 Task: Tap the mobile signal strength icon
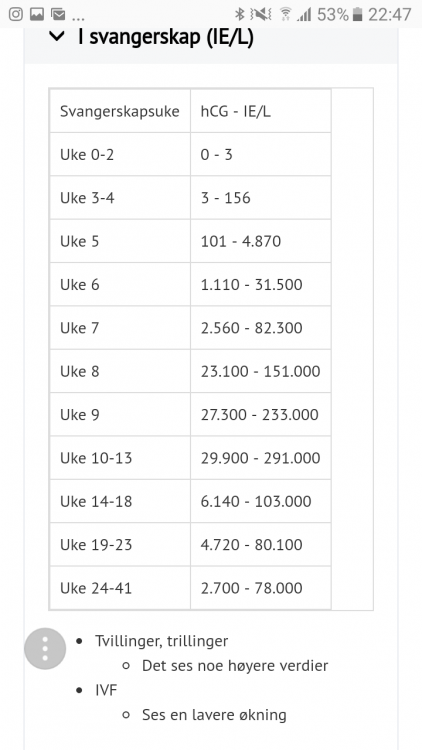304,14
